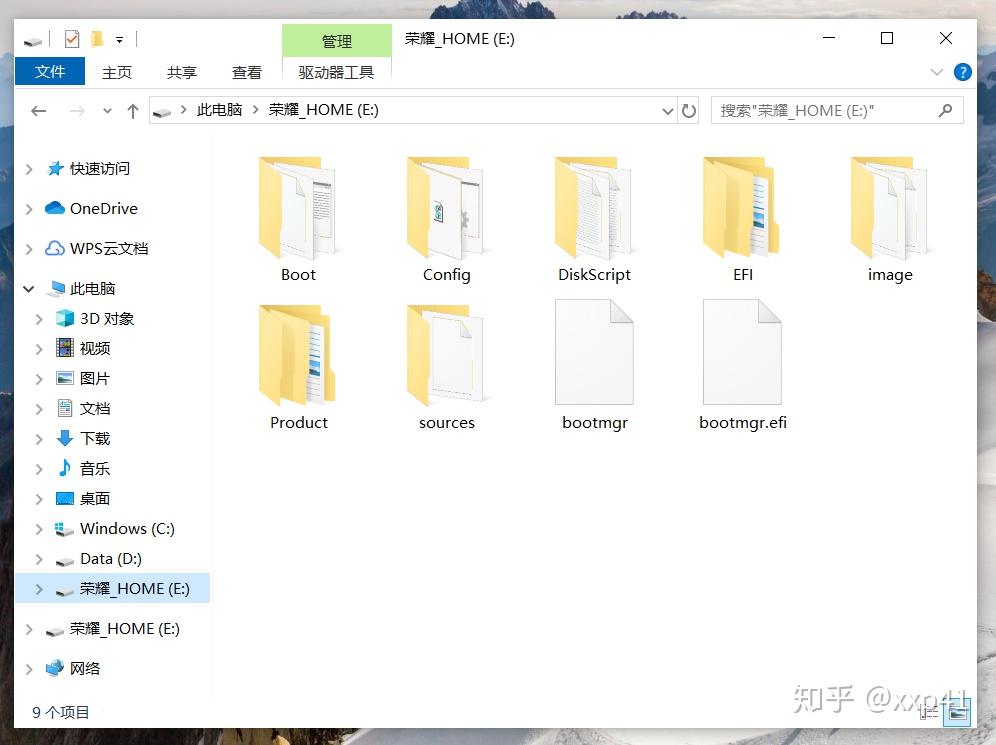Open the address bar history dropdown
Screen dimensions: 996x745
point(667,111)
